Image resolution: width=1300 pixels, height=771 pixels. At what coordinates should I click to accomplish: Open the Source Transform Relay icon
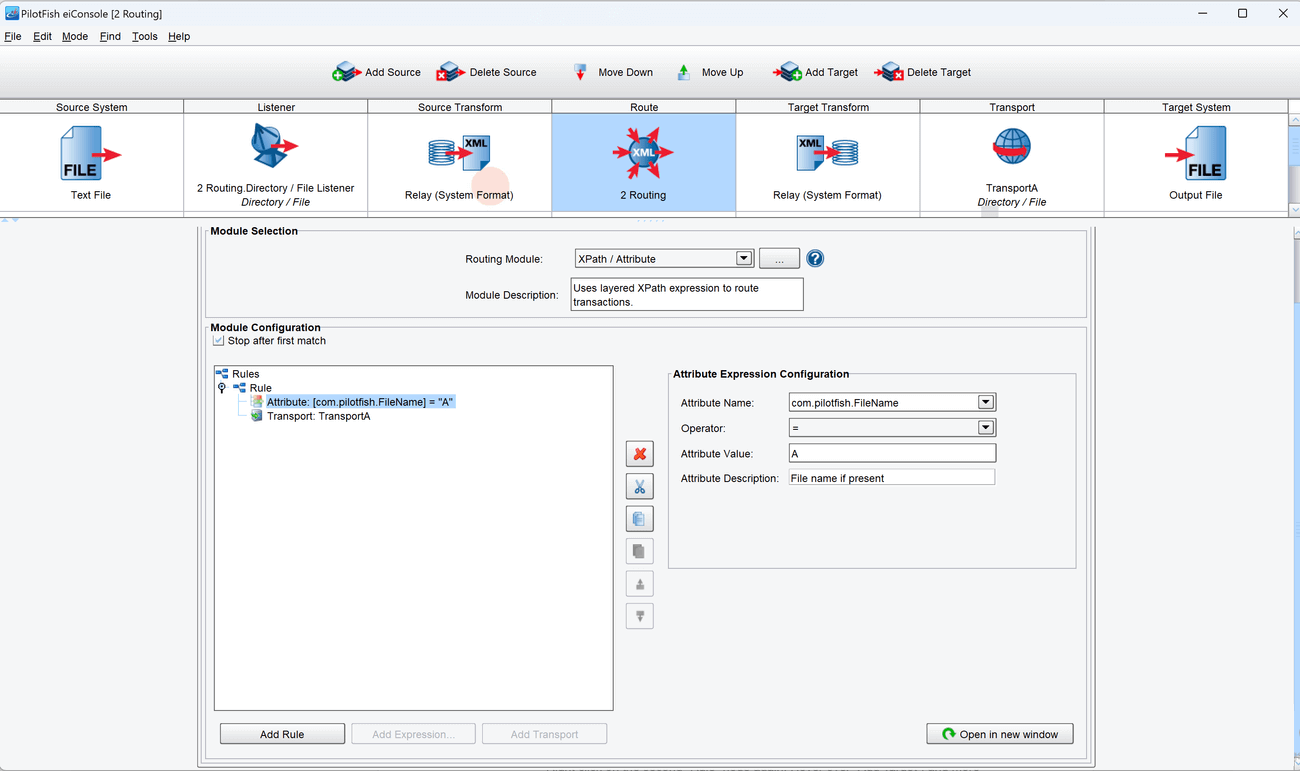[459, 152]
